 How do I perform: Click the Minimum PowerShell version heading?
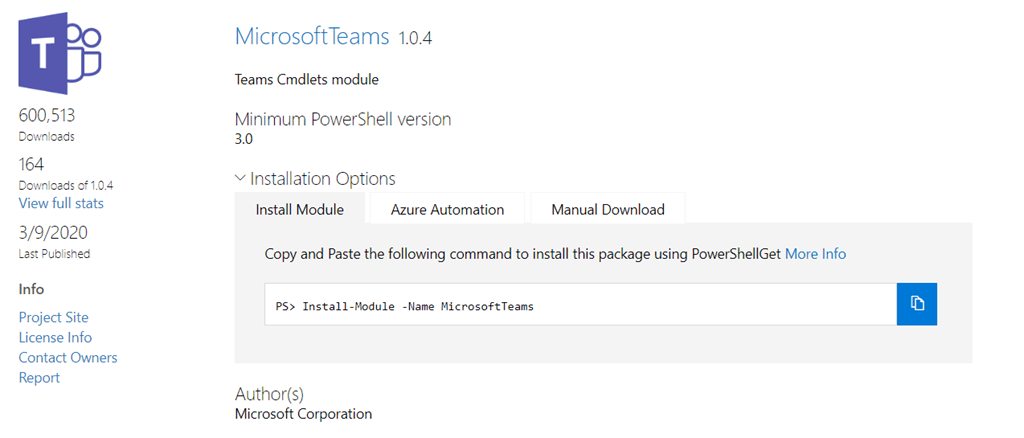[x=343, y=119]
